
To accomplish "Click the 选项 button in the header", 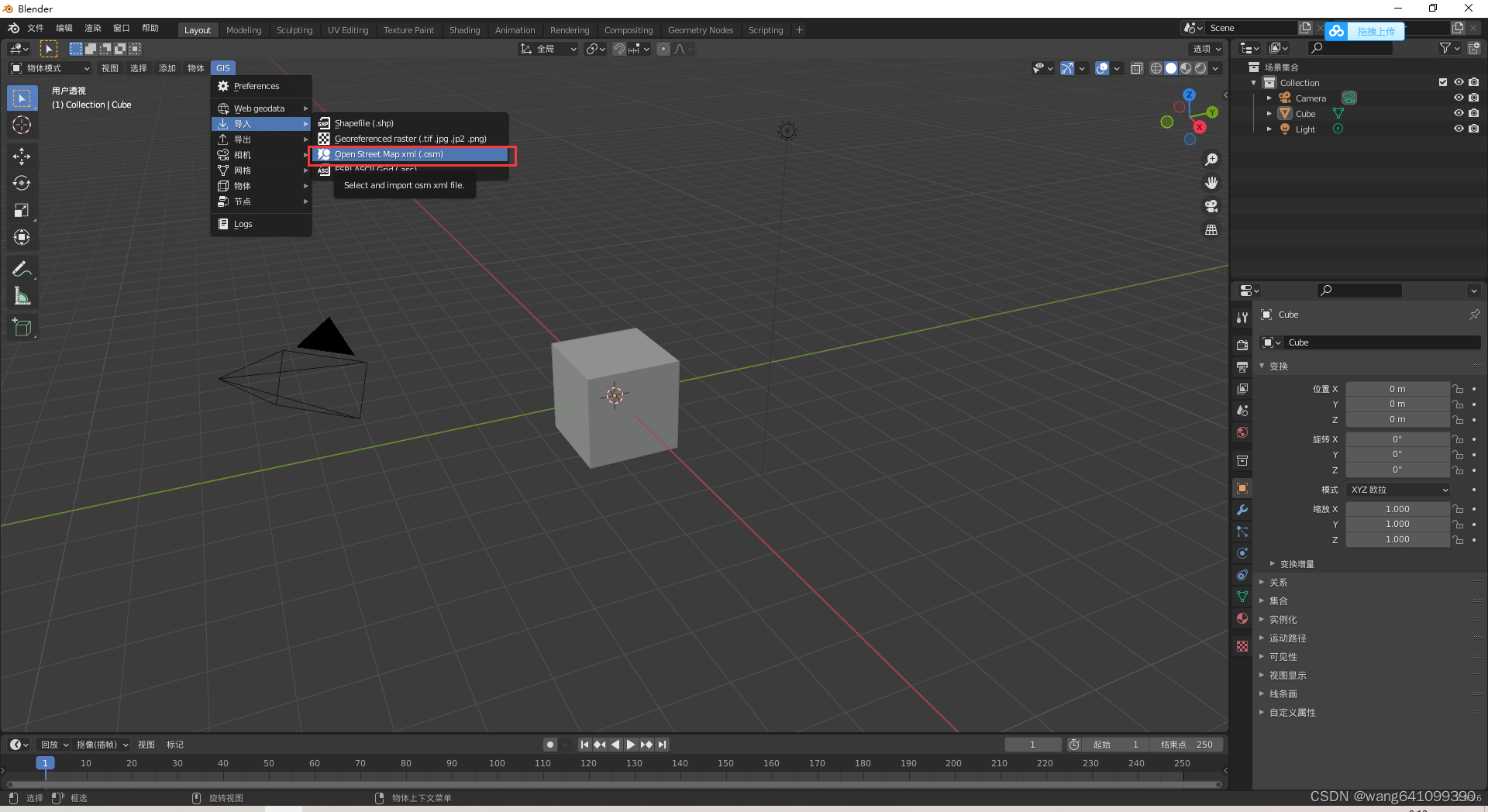I will pos(1206,48).
